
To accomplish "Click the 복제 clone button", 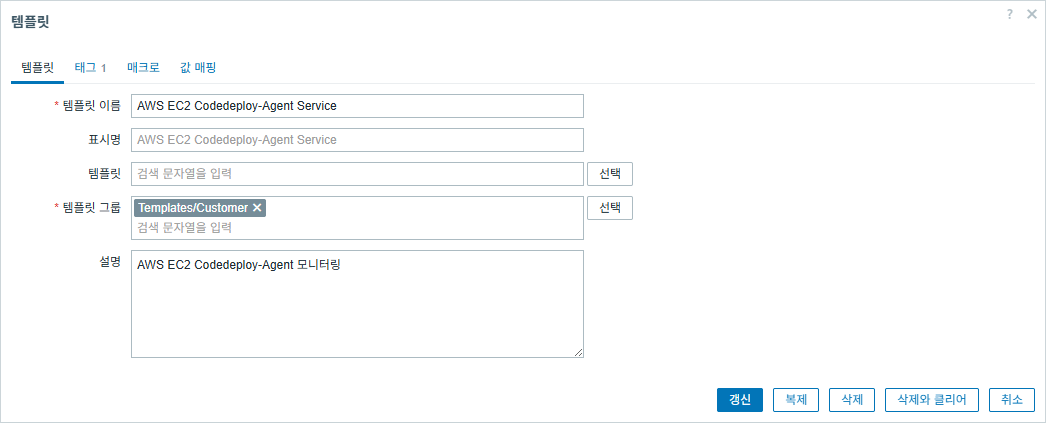I will point(796,400).
